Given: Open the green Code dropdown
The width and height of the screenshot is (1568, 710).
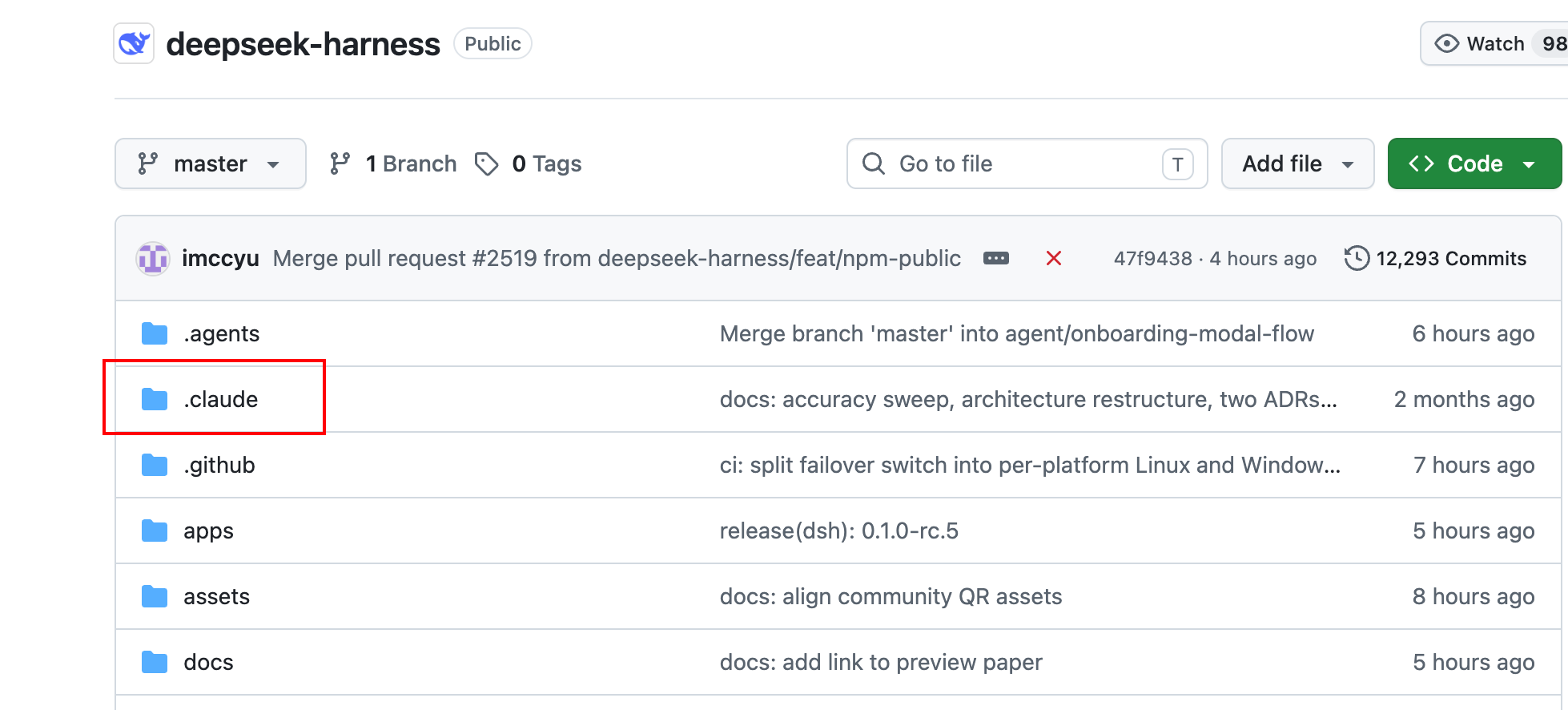Looking at the screenshot, I should tap(1474, 163).
